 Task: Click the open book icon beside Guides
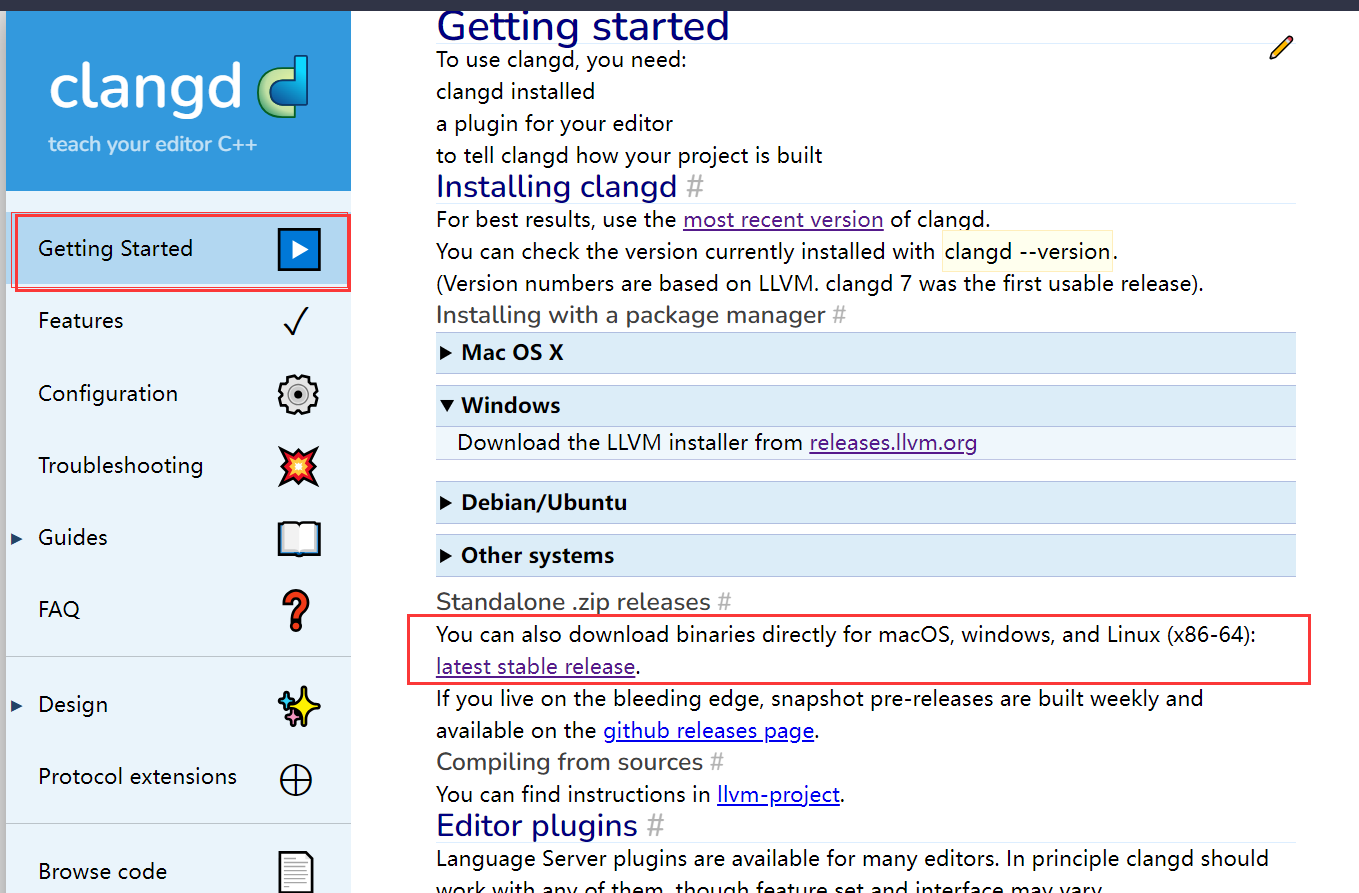point(298,538)
